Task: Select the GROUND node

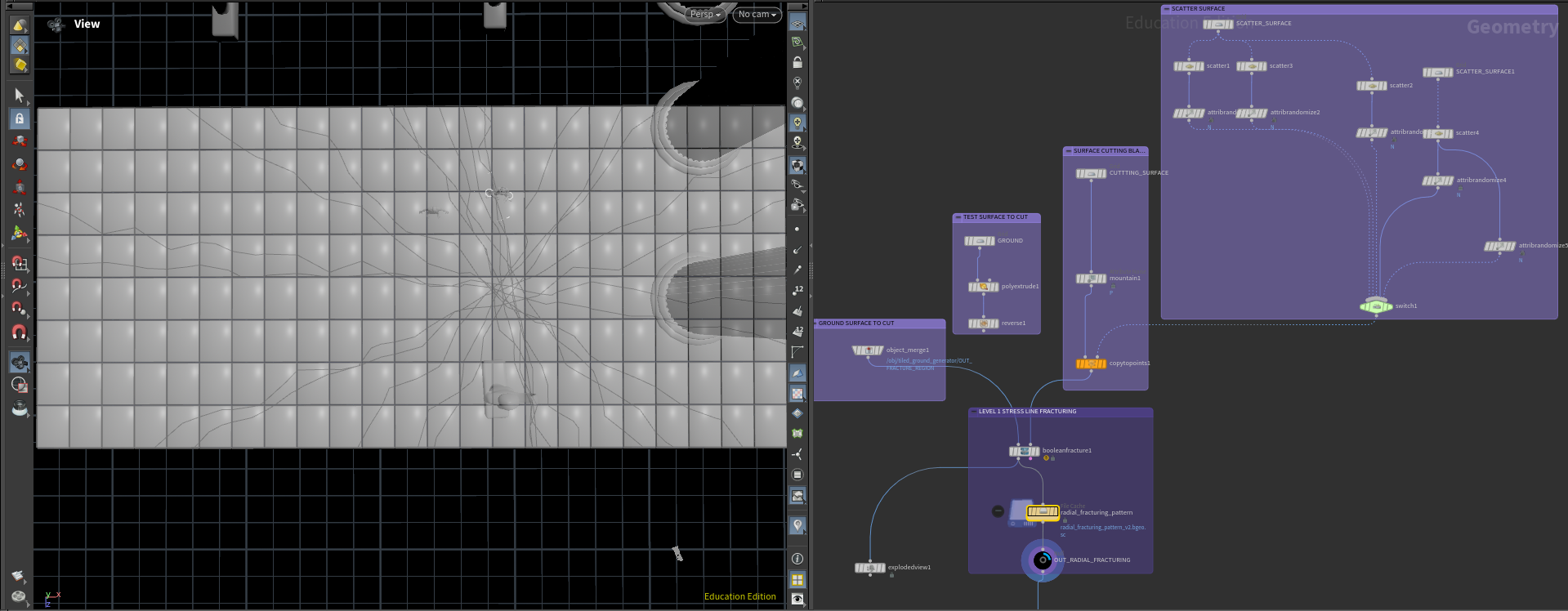Action: (x=979, y=242)
